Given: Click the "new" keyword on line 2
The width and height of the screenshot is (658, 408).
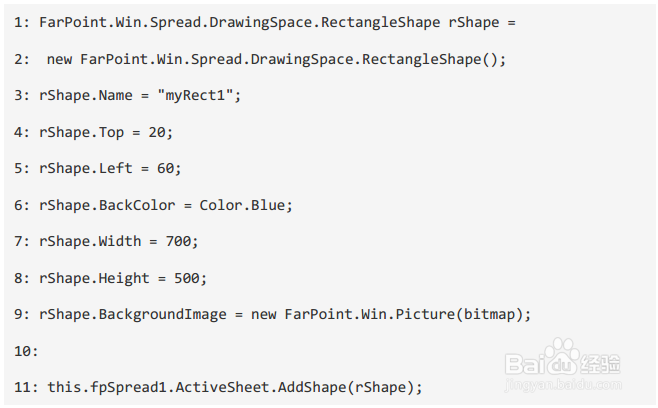Looking at the screenshot, I should pos(60,59).
